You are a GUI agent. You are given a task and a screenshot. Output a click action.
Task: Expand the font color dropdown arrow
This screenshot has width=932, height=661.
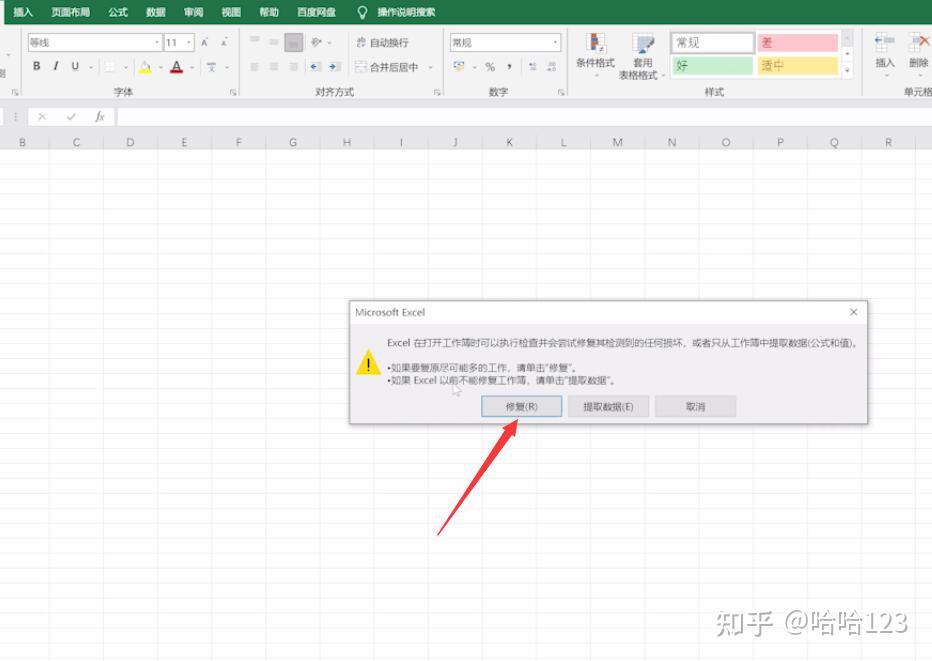(192, 67)
